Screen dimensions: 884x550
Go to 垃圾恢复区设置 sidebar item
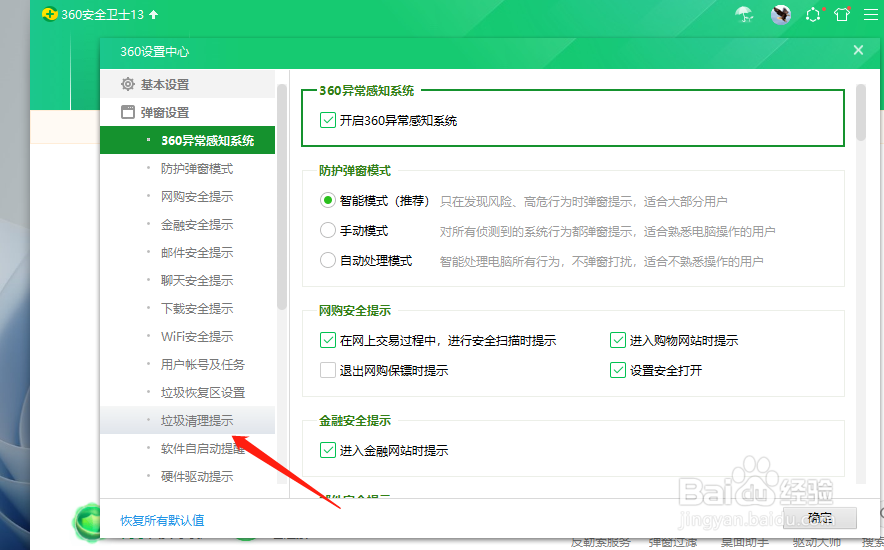187,392
